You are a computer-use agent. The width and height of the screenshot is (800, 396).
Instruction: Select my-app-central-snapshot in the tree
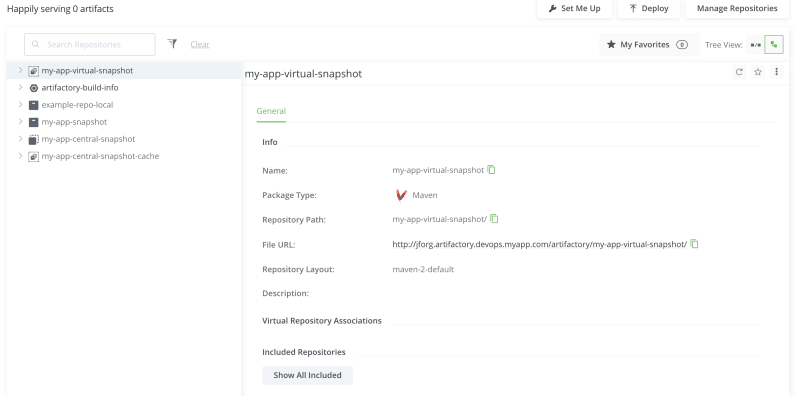click(x=88, y=139)
